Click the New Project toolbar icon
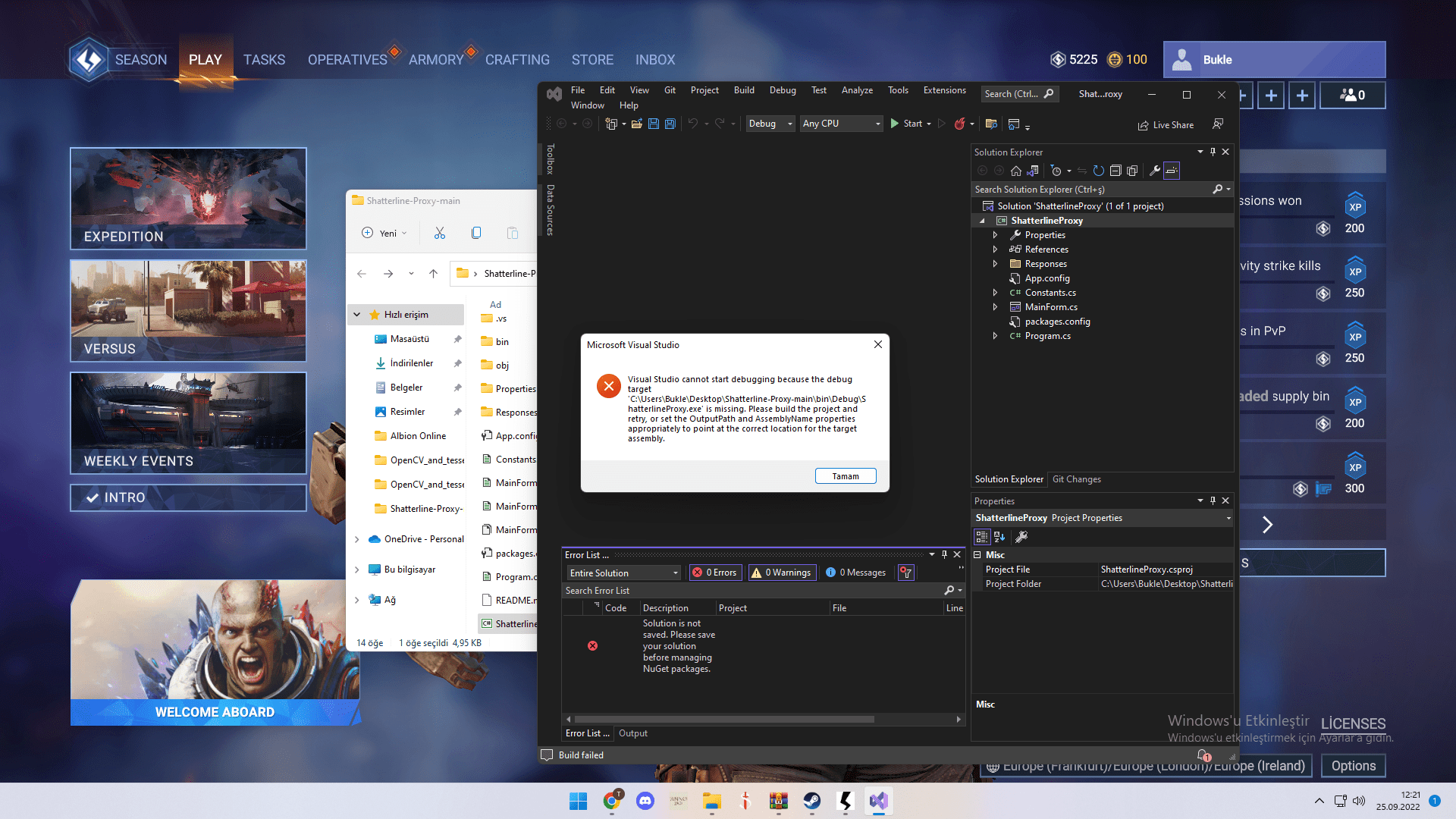Viewport: 1456px width, 819px height. tap(611, 124)
